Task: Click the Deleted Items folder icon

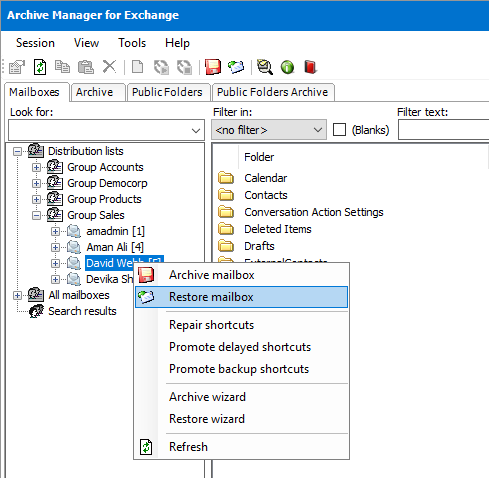Action: tap(226, 229)
